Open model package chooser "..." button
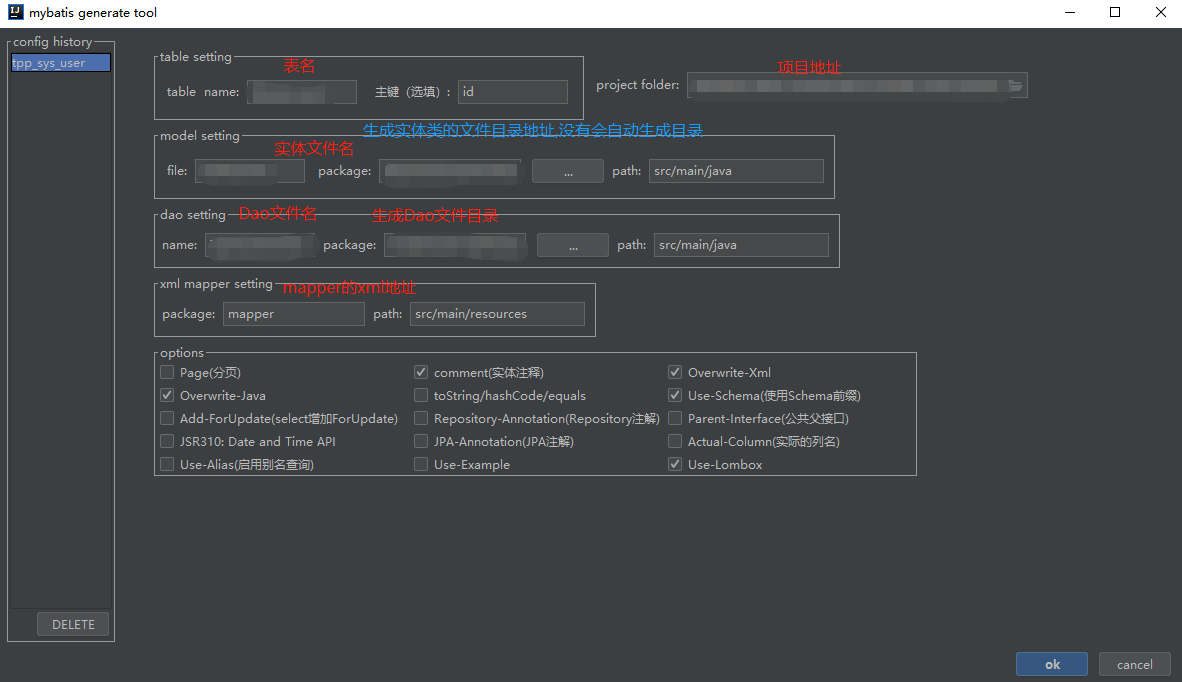1182x682 pixels. tap(568, 171)
